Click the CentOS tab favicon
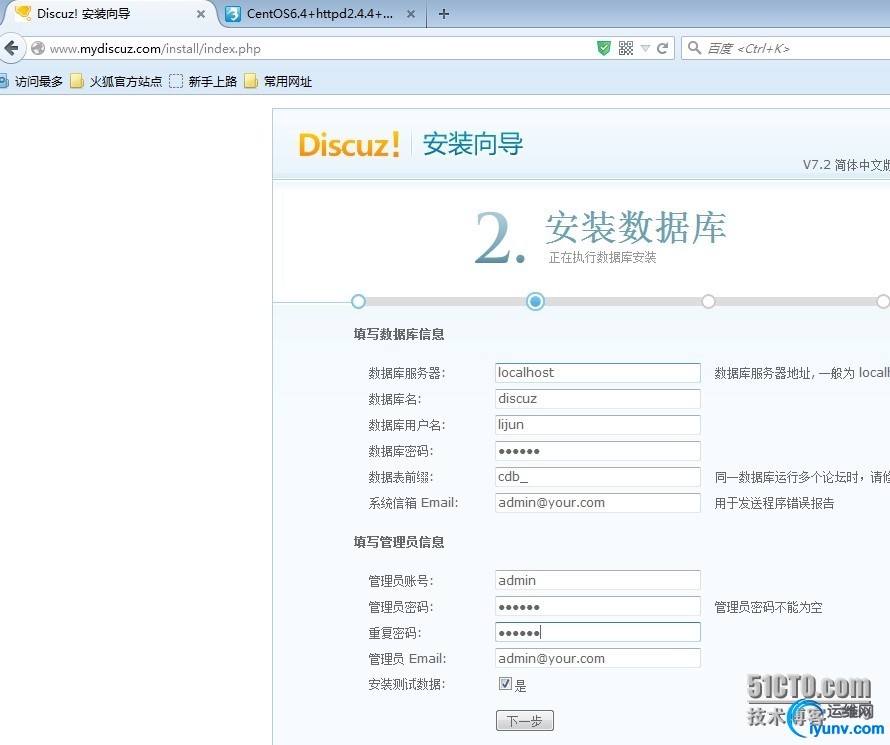 click(233, 14)
